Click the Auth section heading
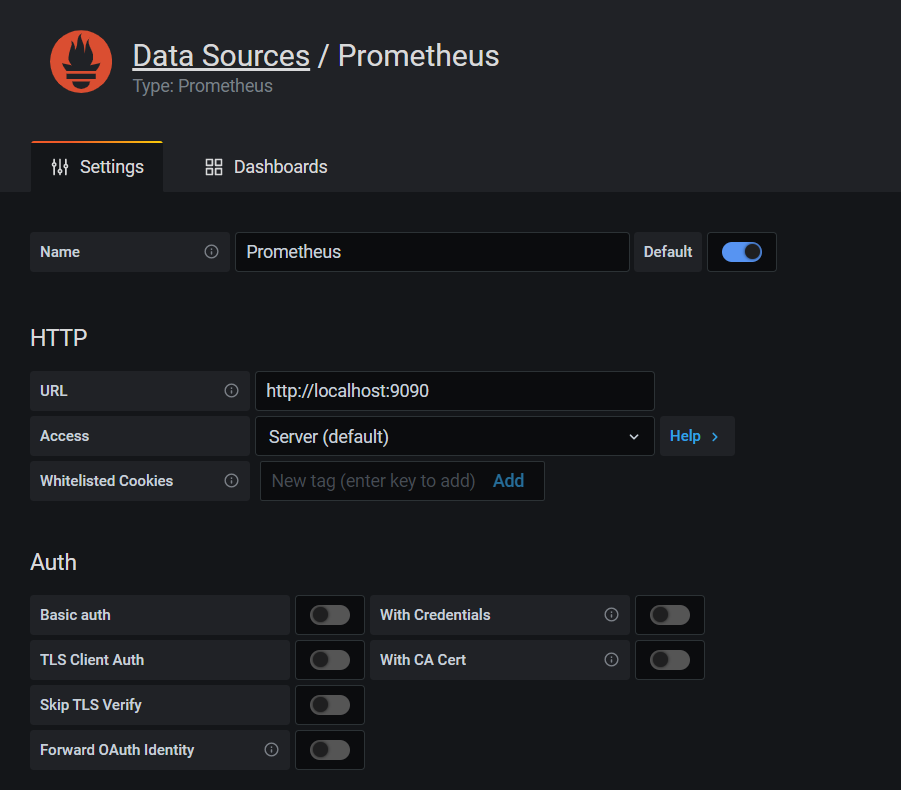 (x=53, y=562)
